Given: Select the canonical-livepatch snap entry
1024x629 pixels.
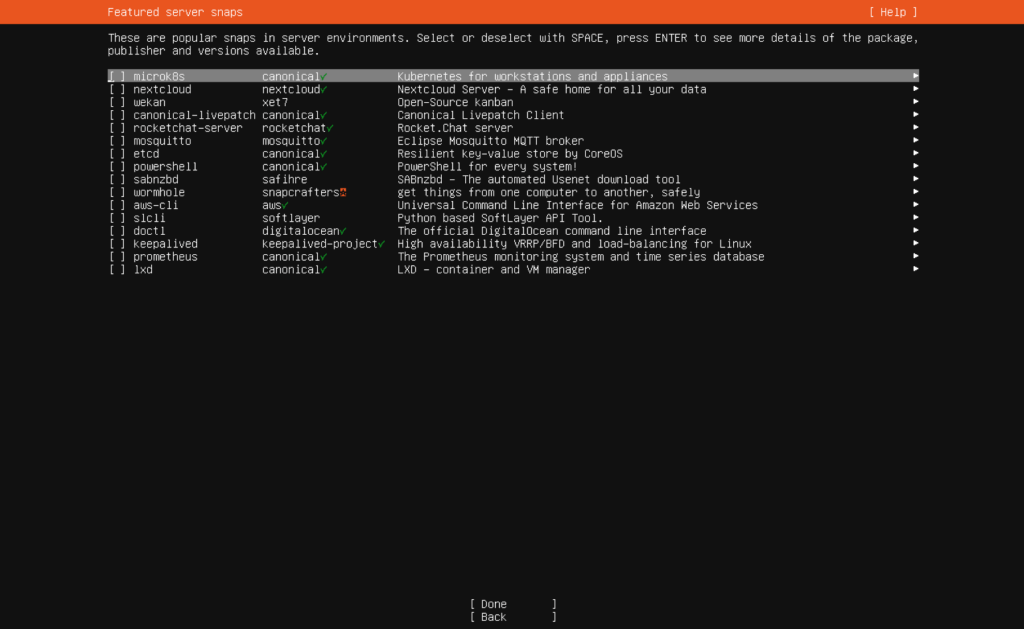Looking at the screenshot, I should coord(194,115).
